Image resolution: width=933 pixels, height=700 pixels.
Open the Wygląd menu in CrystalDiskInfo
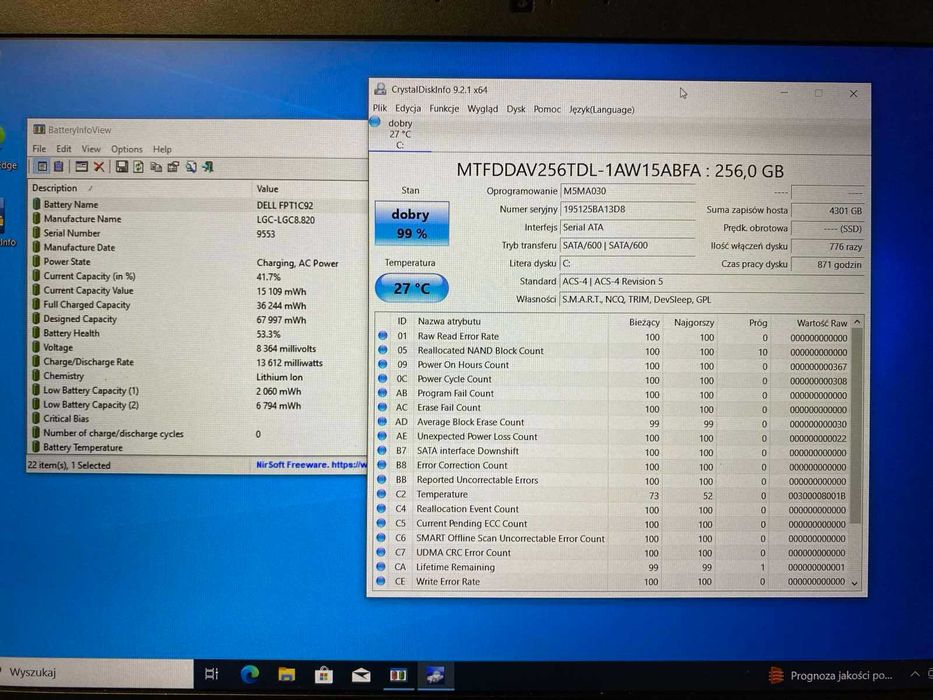tap(483, 109)
